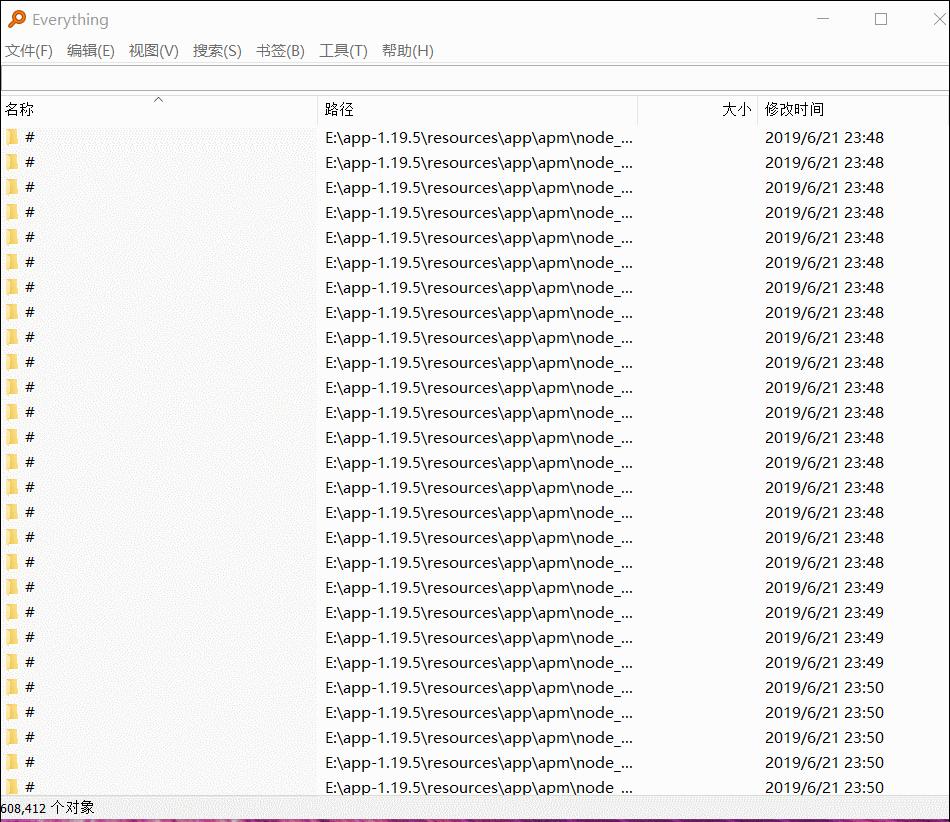This screenshot has height=822, width=950.
Task: Open the 文件 menu
Action: [29, 50]
